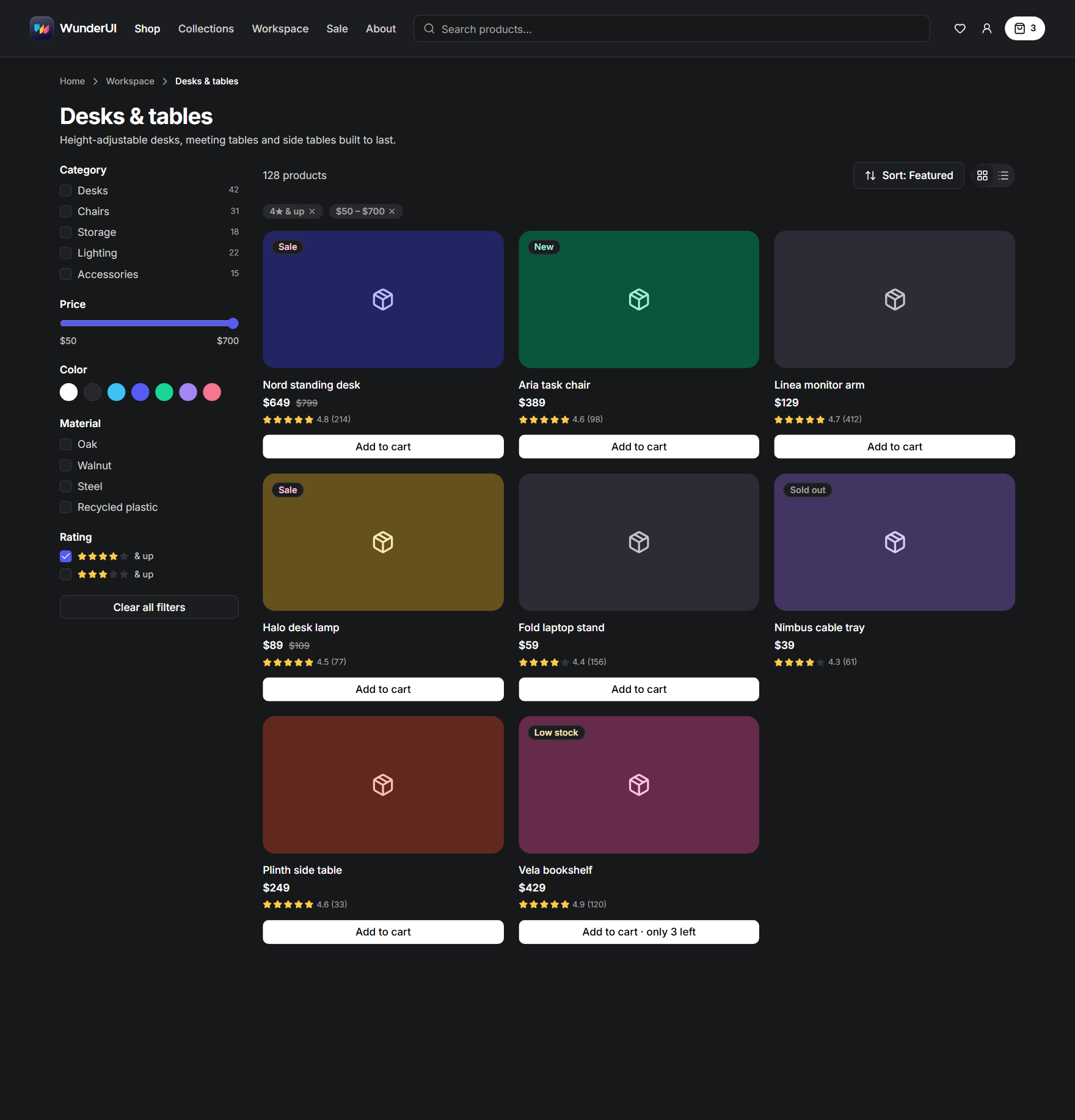Viewport: 1075px width, 1120px height.
Task: Add Plinth side table to cart
Action: [383, 932]
